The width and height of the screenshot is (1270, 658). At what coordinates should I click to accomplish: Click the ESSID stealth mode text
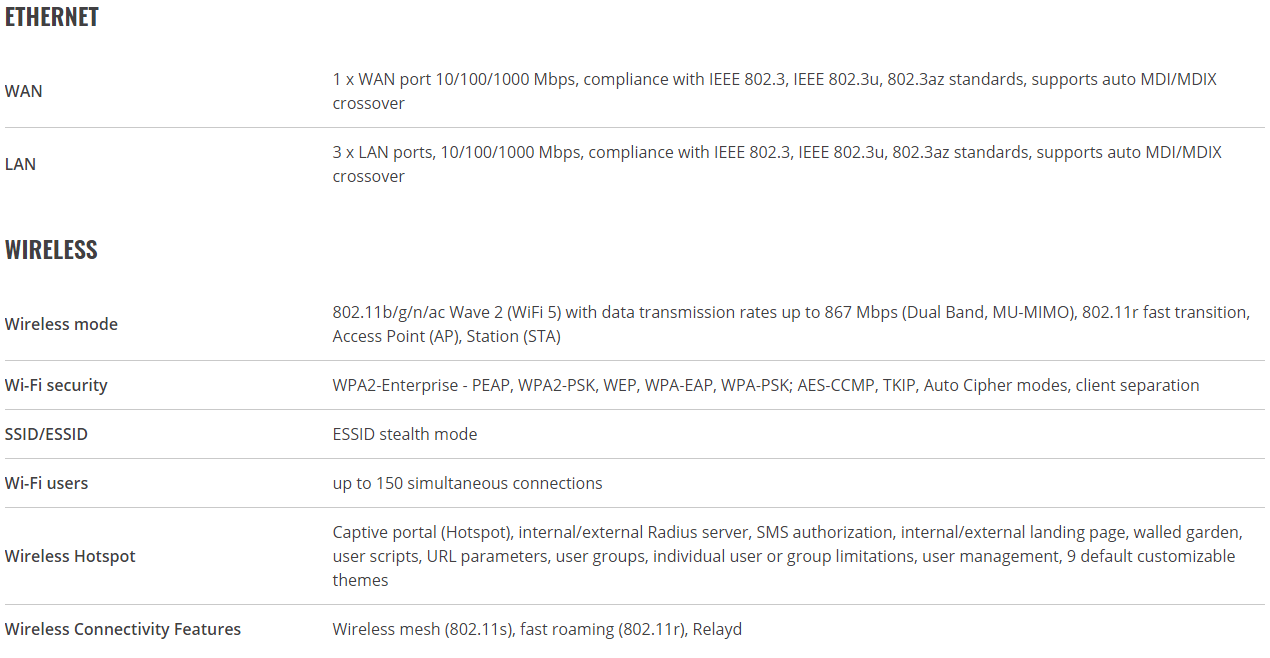click(x=405, y=434)
